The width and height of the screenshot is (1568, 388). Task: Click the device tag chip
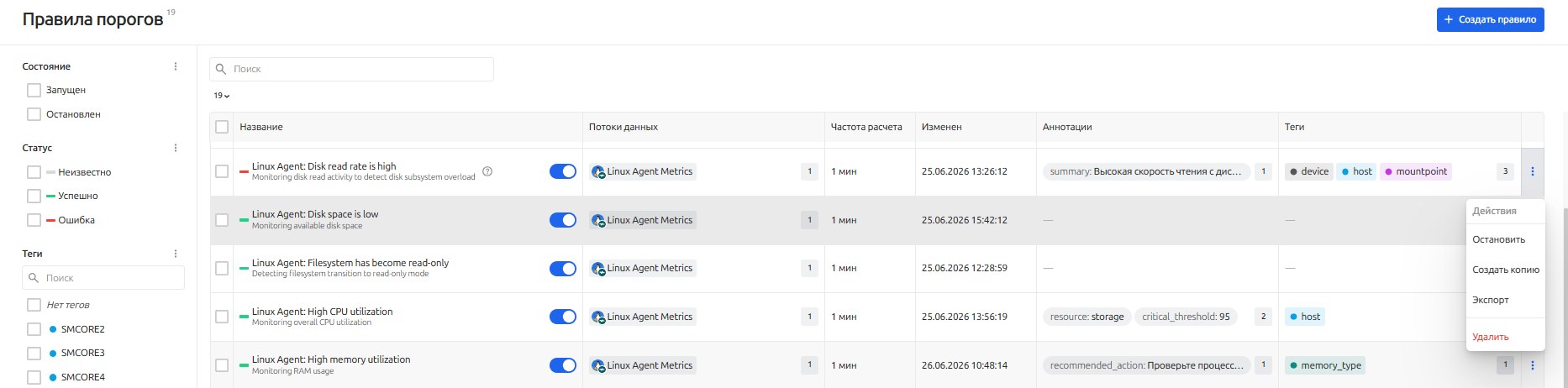pos(1309,171)
